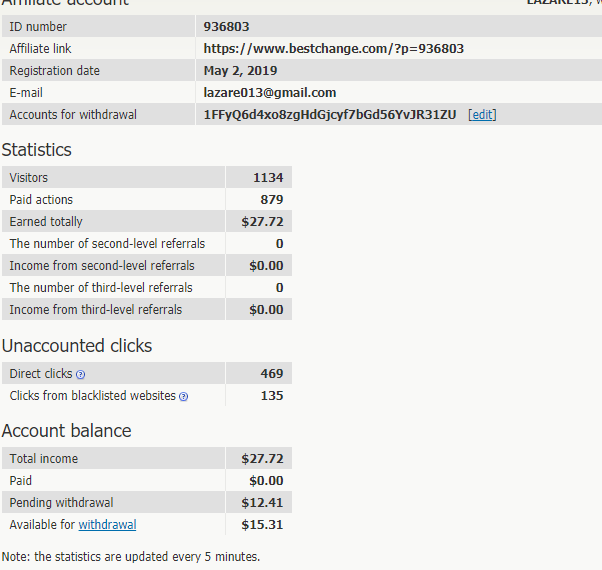Click the edit link for withdrawal accounts
The height and width of the screenshot is (570, 602).
coord(482,114)
